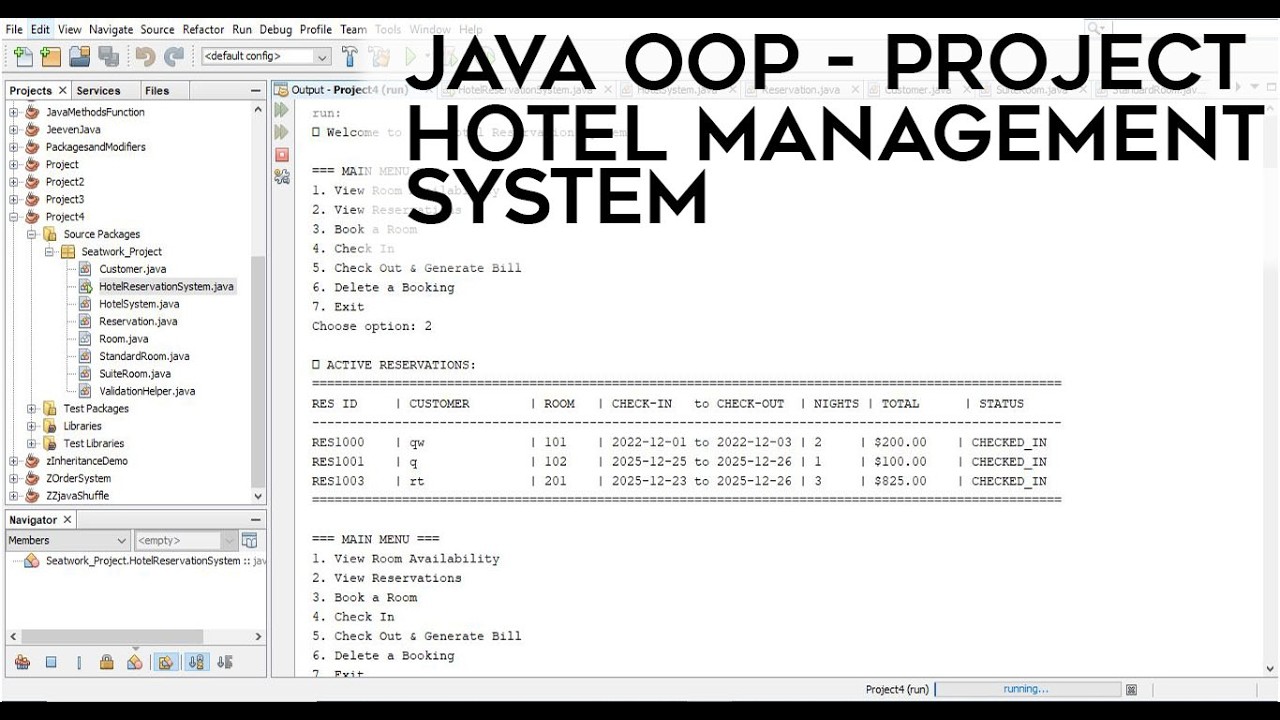Open the Navigator Javadoc window icon
This screenshot has width=1280, height=720.
click(x=250, y=540)
